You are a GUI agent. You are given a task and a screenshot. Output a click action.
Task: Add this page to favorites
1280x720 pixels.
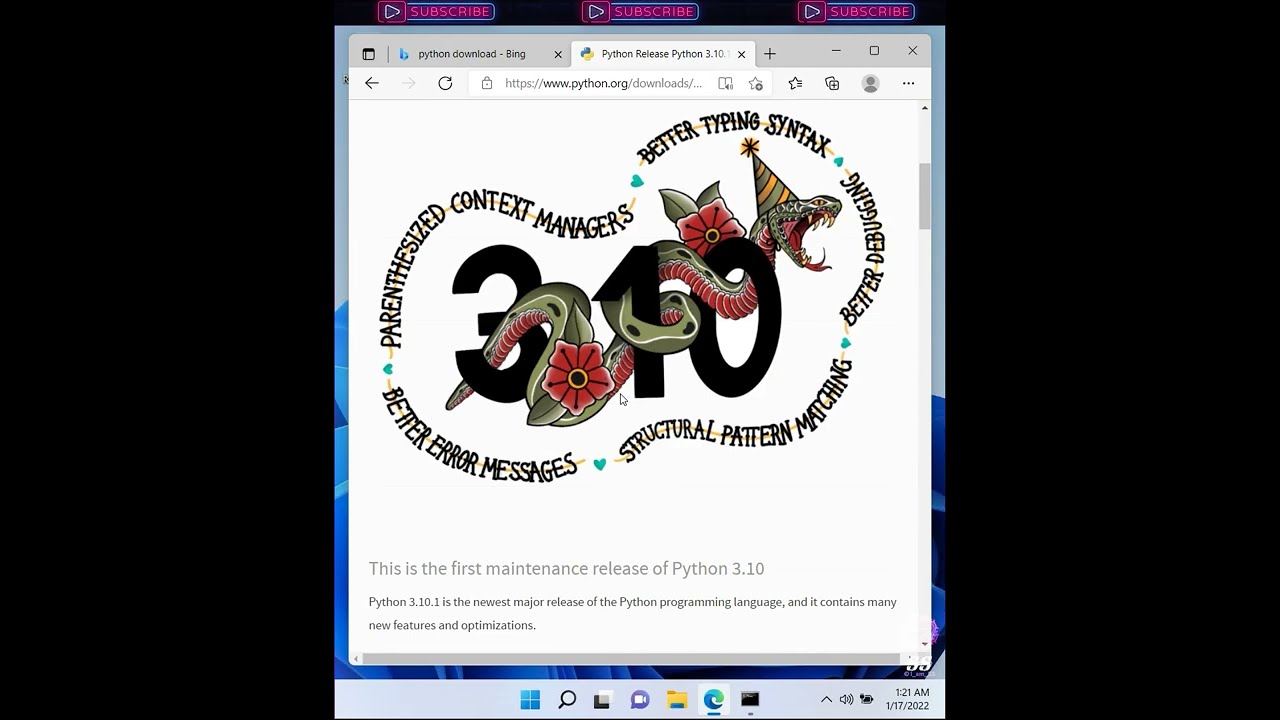(756, 83)
